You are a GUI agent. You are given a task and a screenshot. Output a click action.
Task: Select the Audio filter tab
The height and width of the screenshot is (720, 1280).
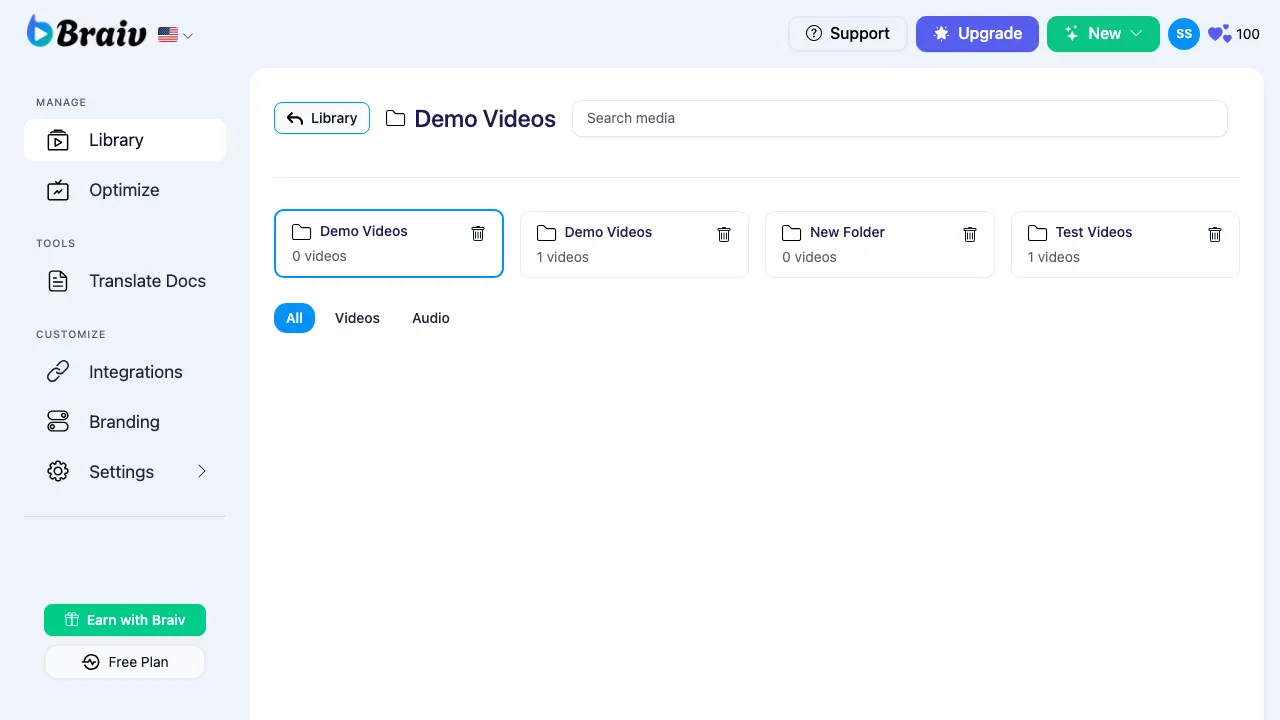coord(431,318)
